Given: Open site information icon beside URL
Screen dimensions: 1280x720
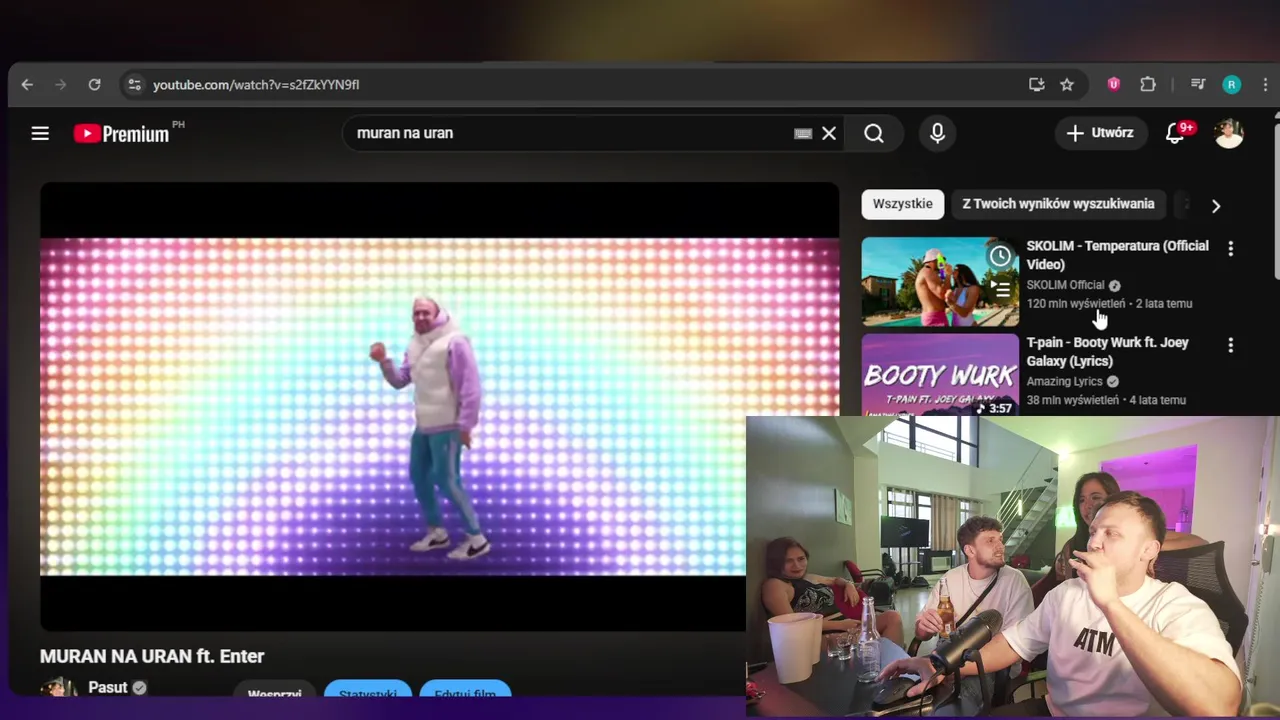Looking at the screenshot, I should pos(134,85).
